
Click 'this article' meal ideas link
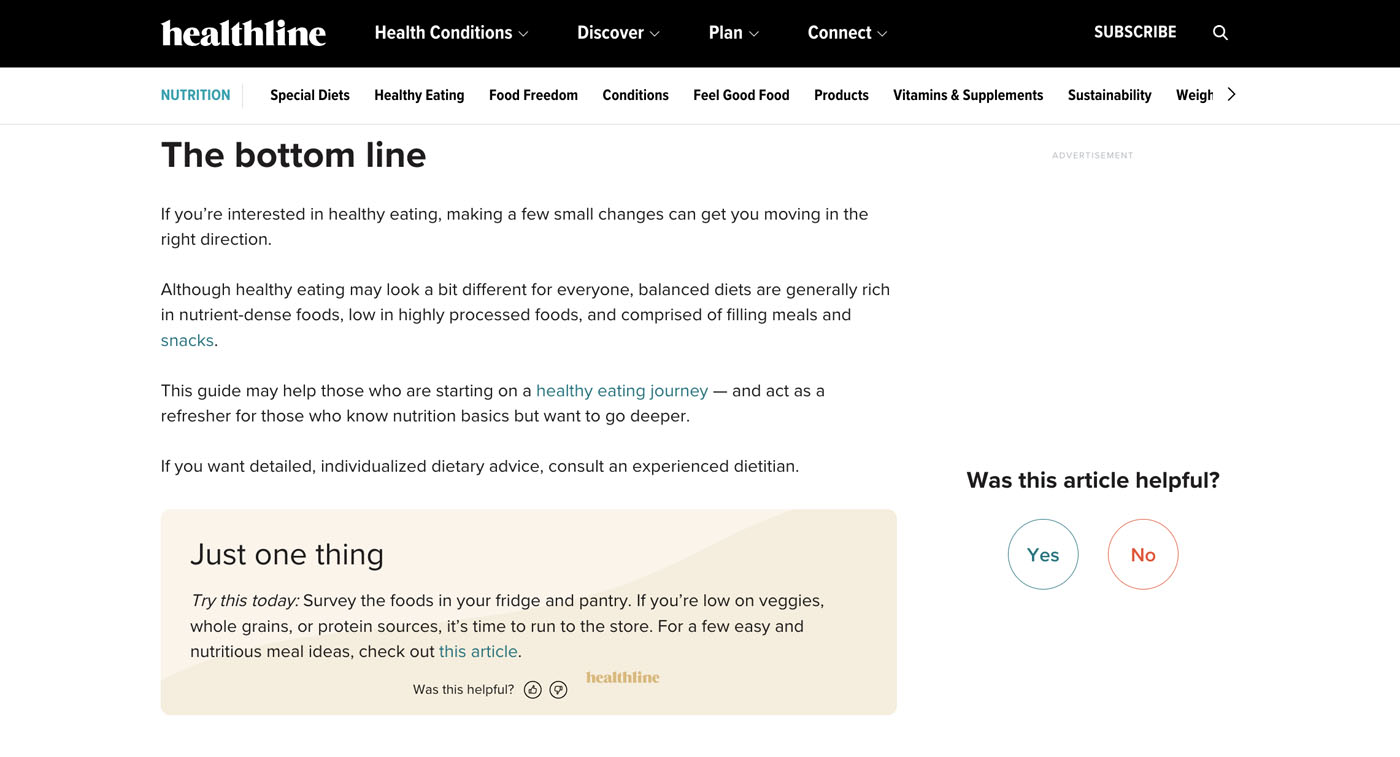[478, 652]
